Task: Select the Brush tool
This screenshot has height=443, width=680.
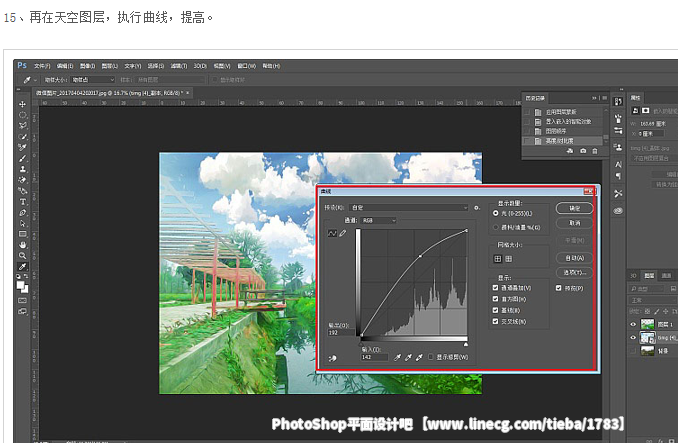Action: (x=23, y=158)
